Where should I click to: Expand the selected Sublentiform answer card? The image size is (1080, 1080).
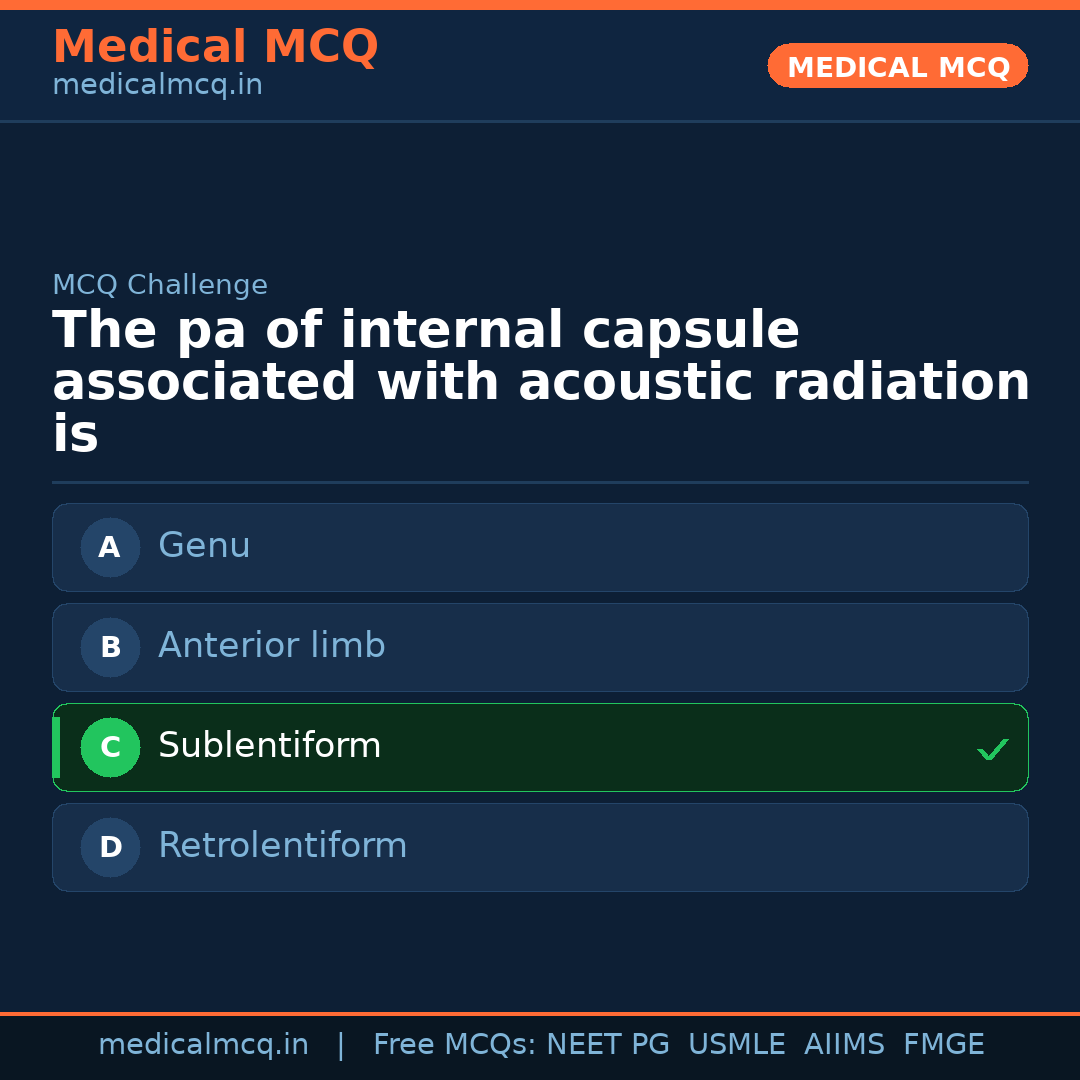coord(540,747)
